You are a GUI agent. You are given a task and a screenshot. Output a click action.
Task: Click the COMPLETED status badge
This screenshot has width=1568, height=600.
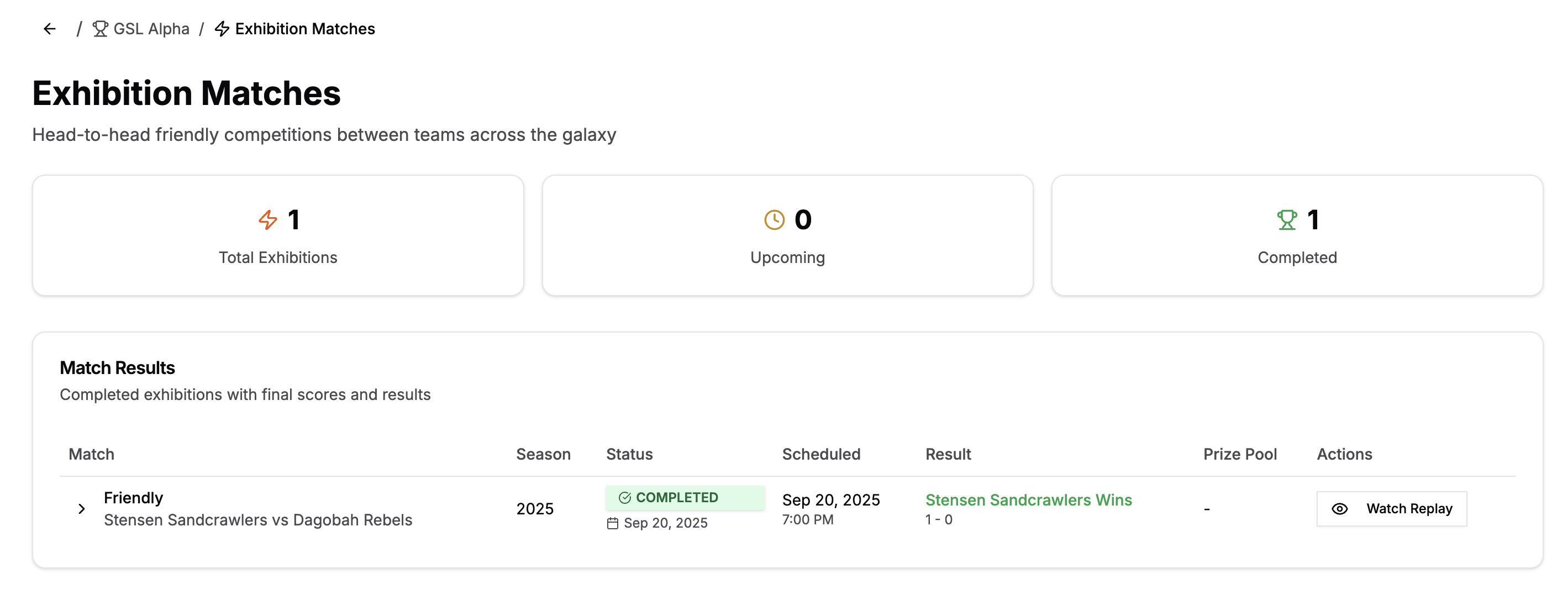pos(684,498)
